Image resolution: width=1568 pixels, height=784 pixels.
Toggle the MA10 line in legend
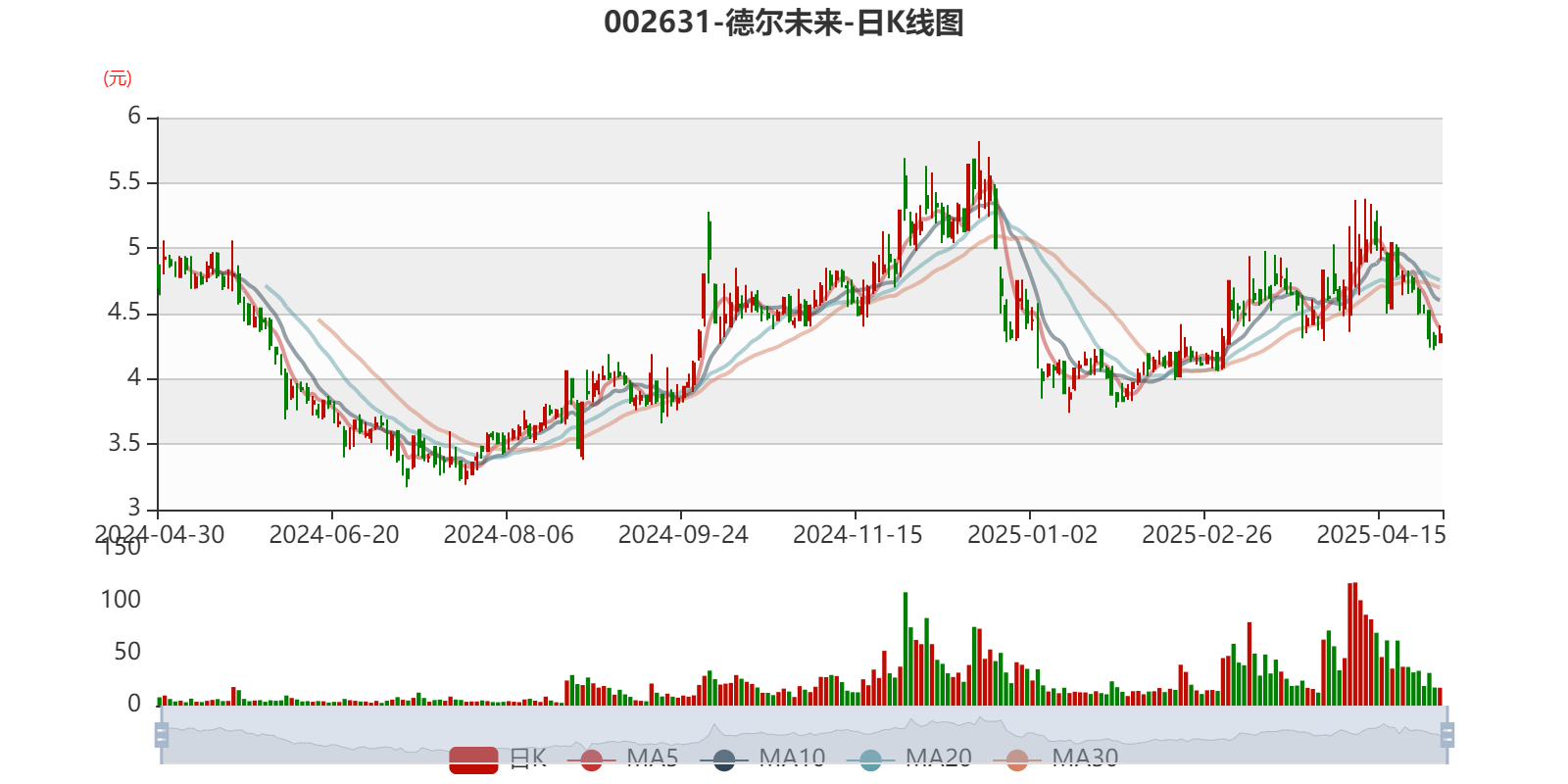(x=762, y=759)
